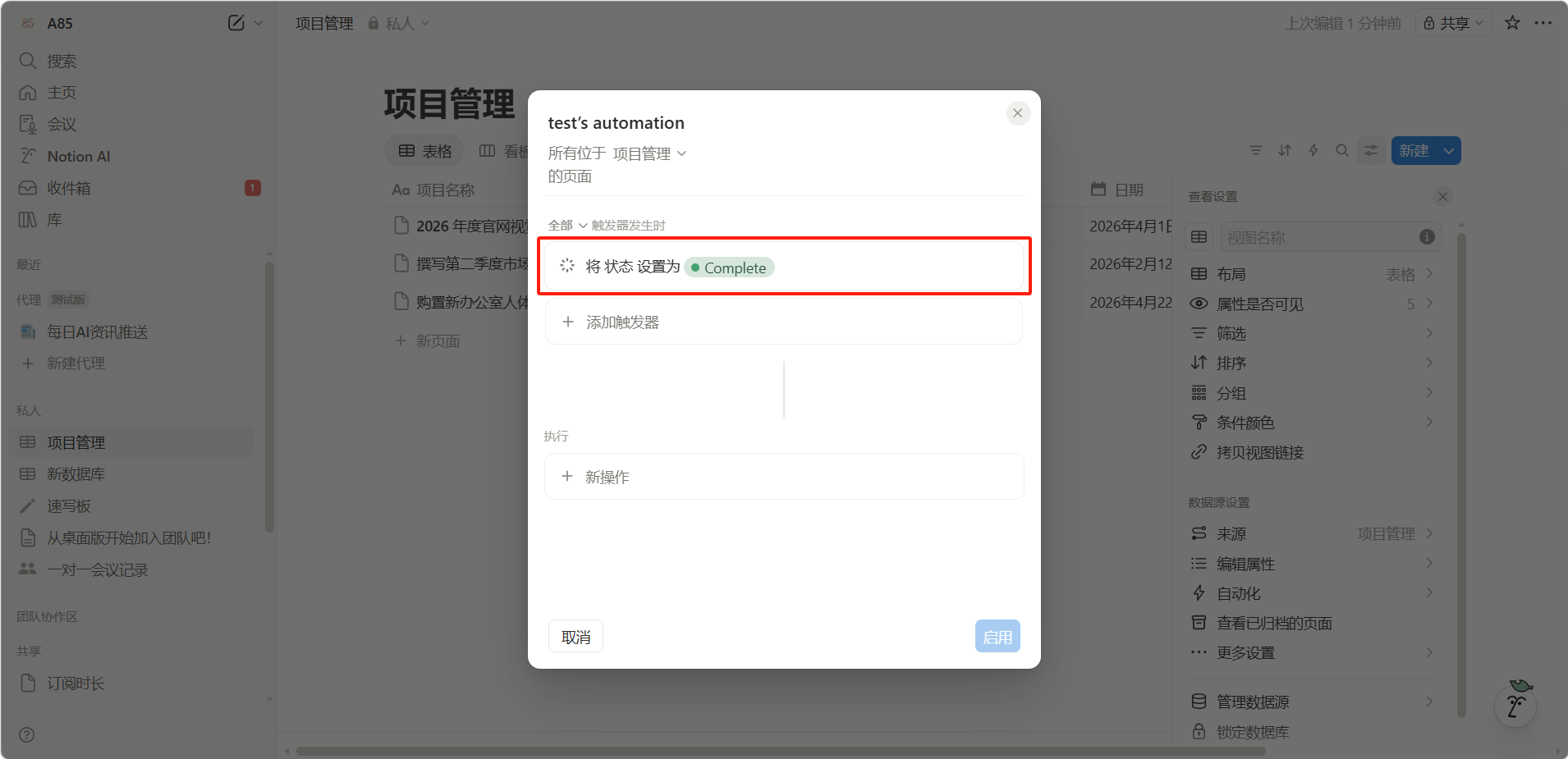Open the three-dot more options menu
Image resolution: width=1568 pixels, height=759 pixels.
pyautogui.click(x=1543, y=23)
